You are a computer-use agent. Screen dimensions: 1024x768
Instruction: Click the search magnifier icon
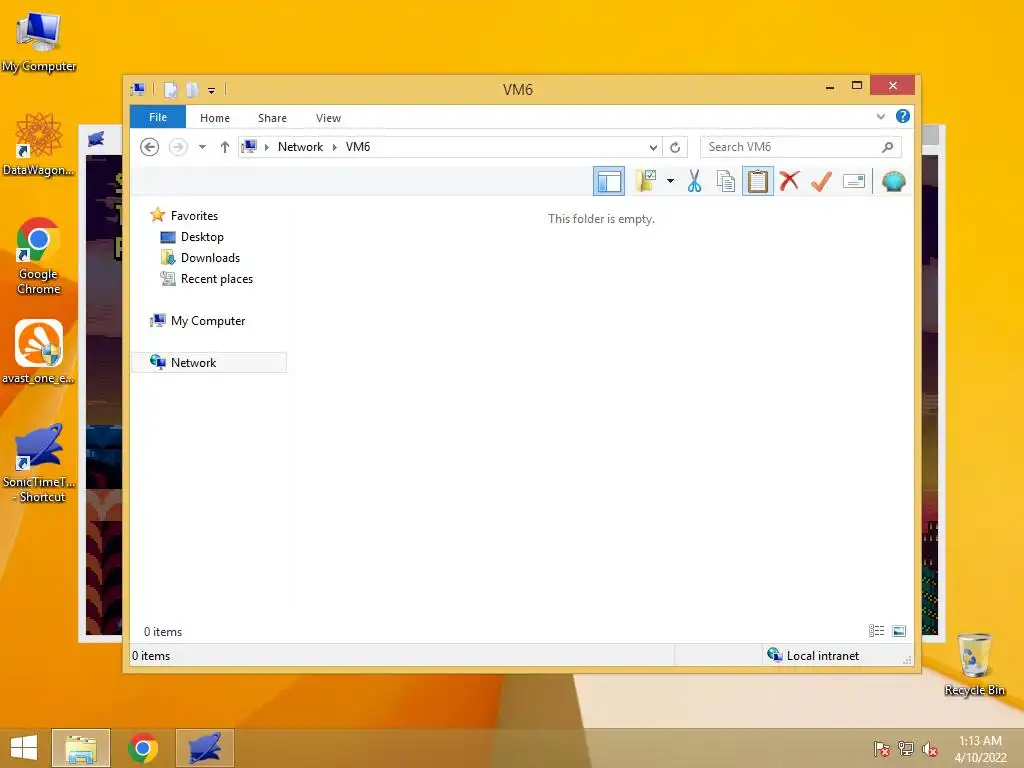(887, 147)
